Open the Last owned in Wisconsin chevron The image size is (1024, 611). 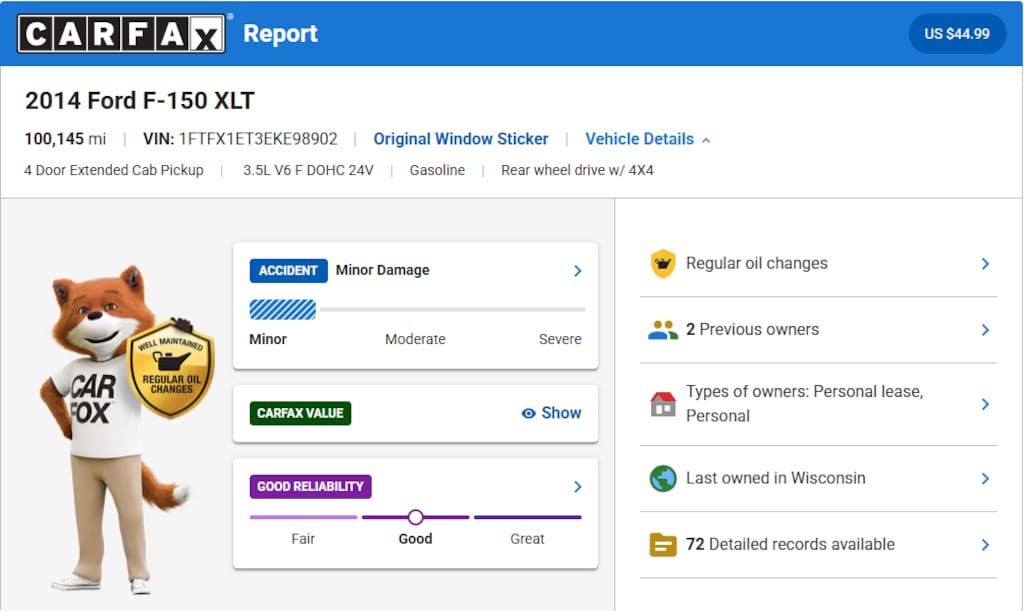coord(984,479)
